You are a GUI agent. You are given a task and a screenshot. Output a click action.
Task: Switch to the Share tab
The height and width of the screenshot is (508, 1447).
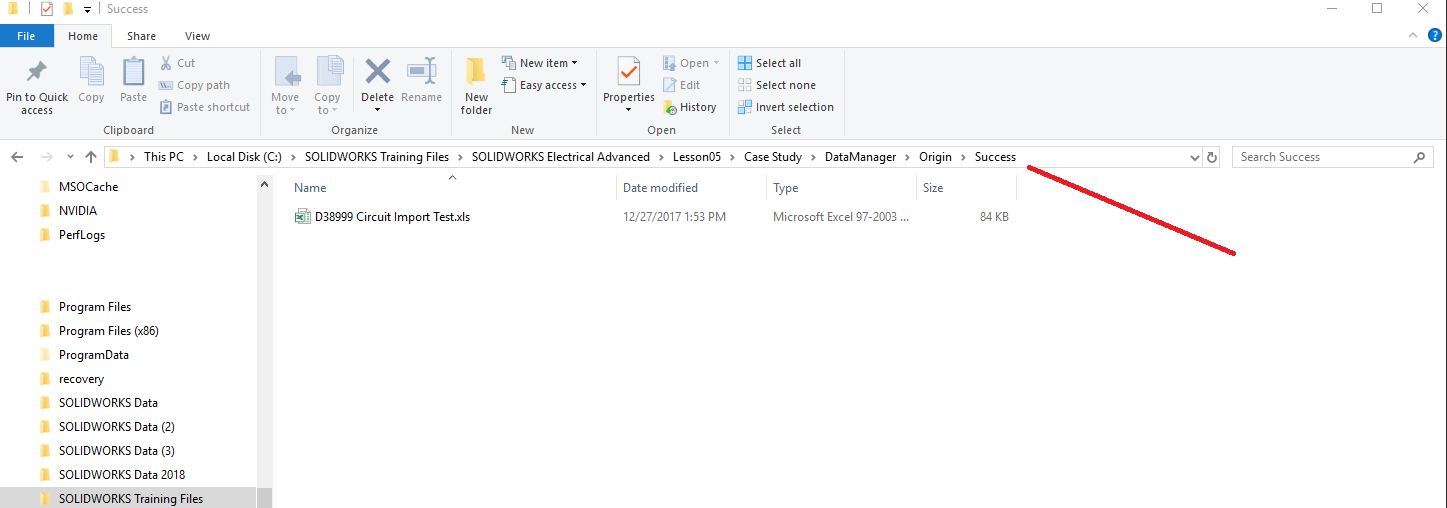[x=141, y=36]
